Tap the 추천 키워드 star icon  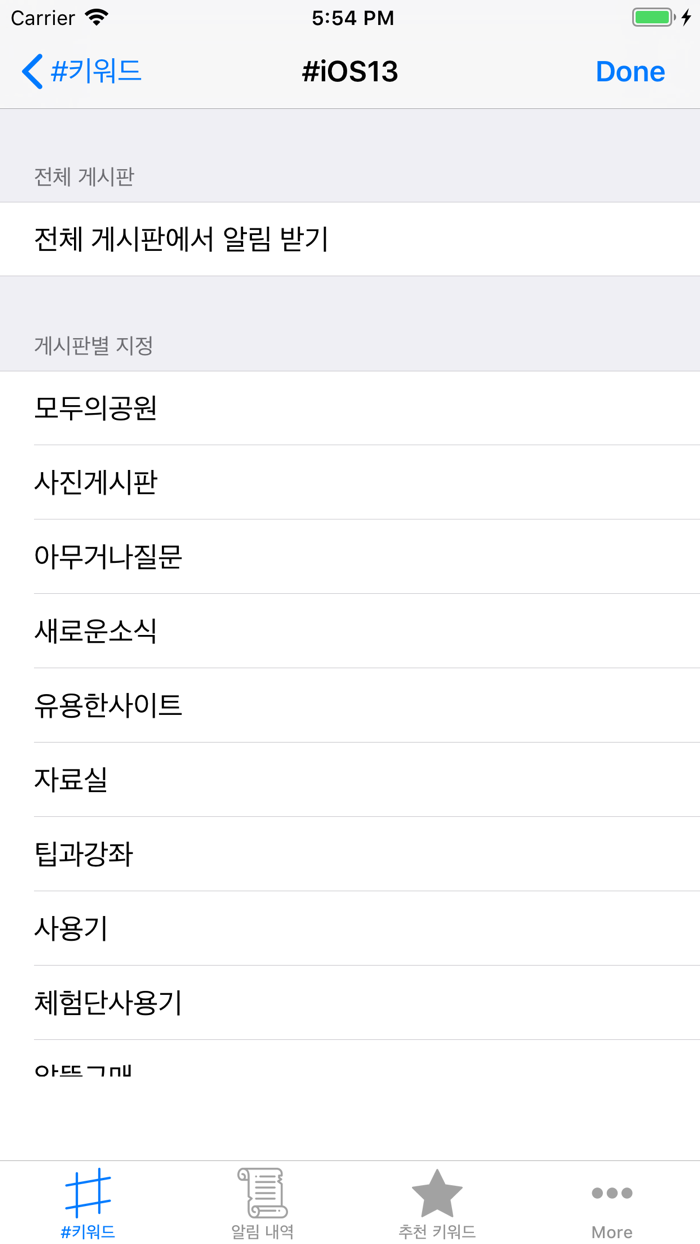[437, 1192]
